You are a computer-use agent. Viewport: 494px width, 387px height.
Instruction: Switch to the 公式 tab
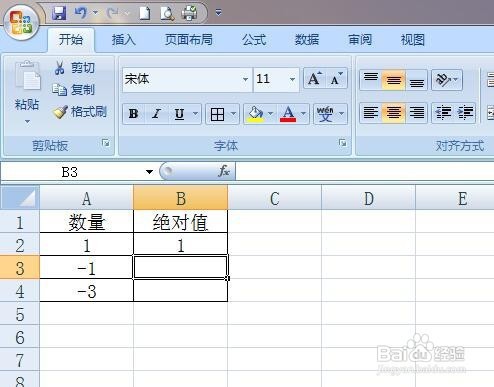(x=254, y=40)
